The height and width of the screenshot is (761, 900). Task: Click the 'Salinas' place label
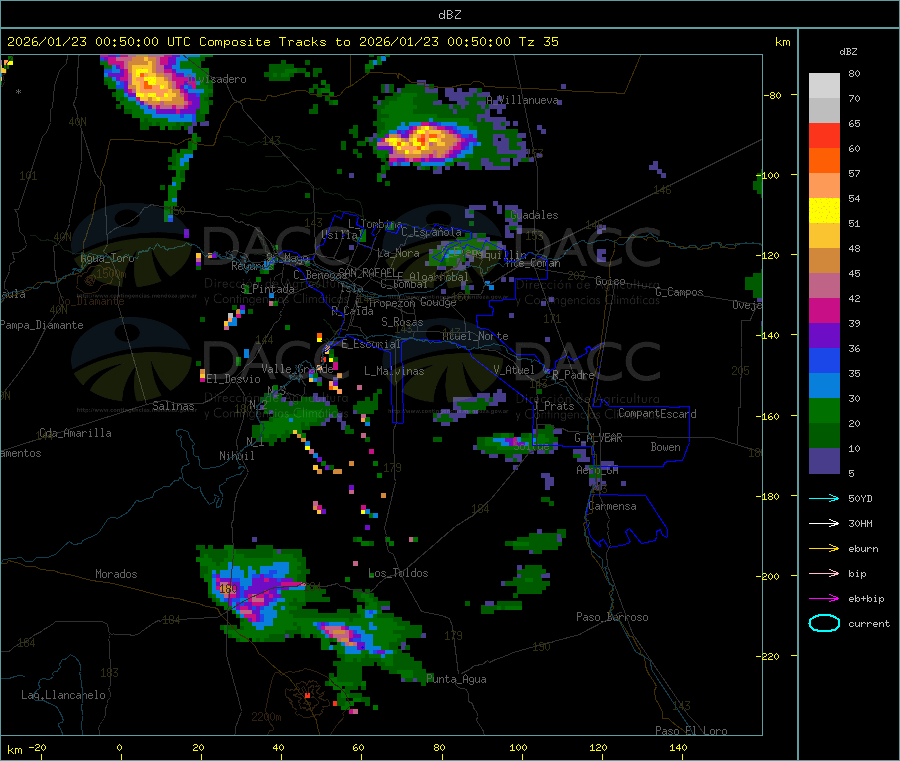[173, 406]
